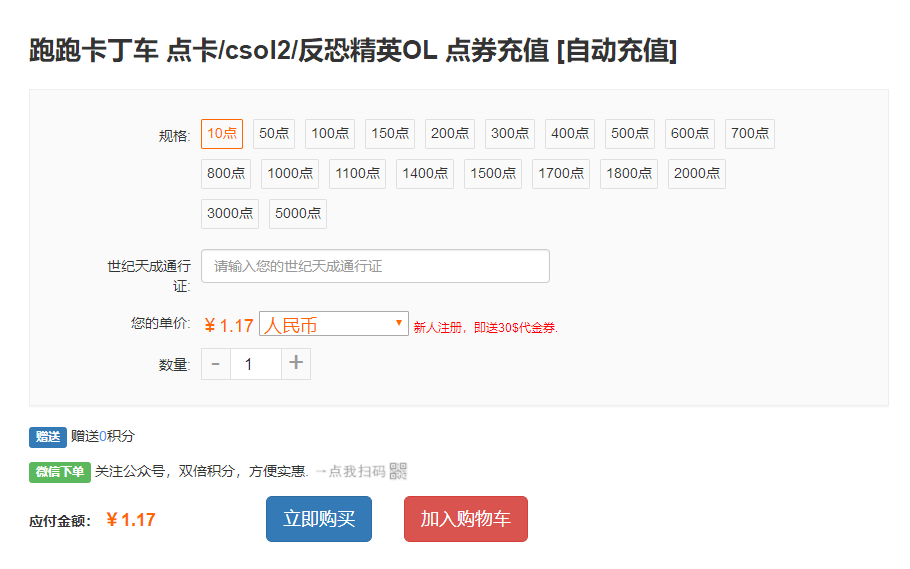Image resolution: width=910 pixels, height=569 pixels.
Task: Click the red new-user coupon notice
Action: tap(485, 328)
